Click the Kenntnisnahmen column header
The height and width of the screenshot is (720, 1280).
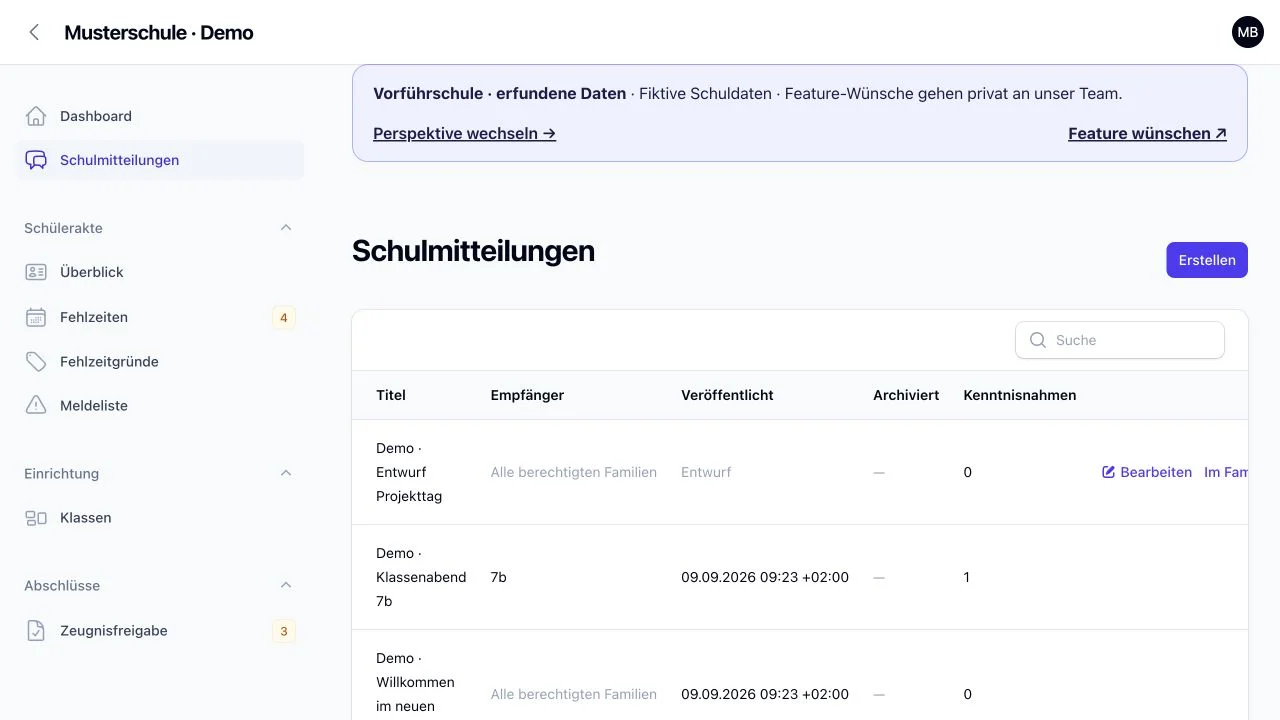click(1020, 395)
